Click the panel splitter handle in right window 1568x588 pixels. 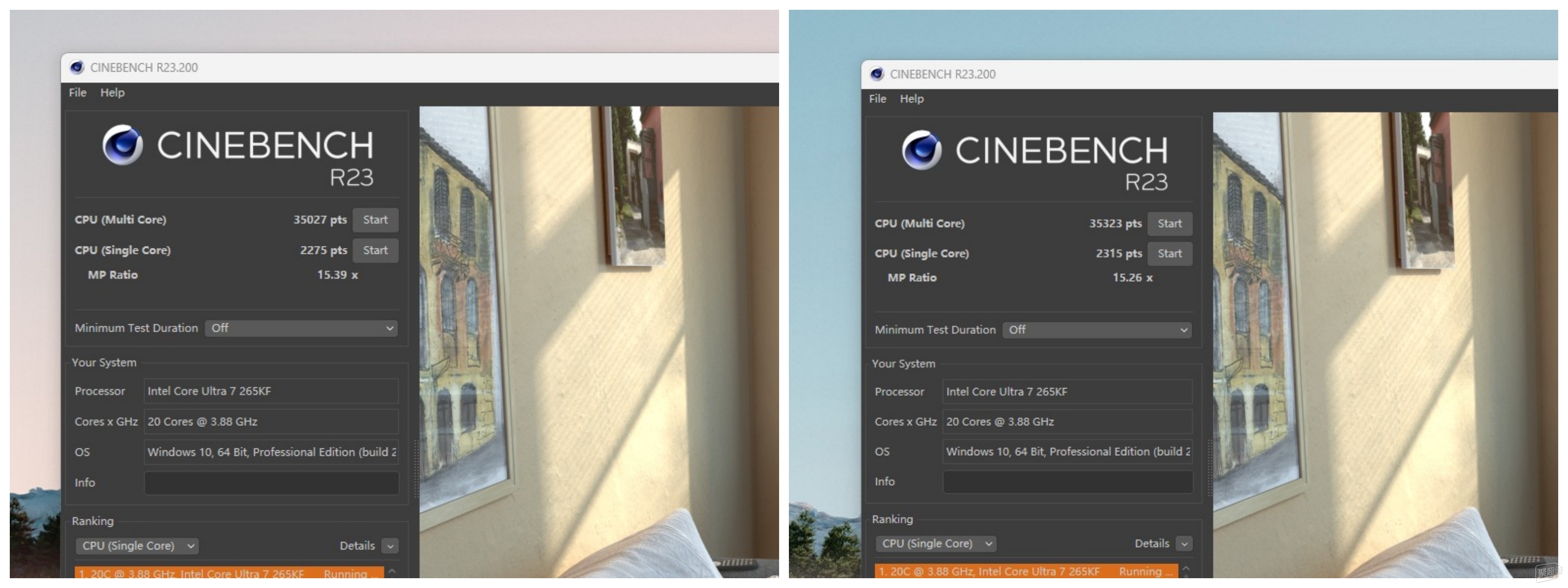tap(1209, 467)
